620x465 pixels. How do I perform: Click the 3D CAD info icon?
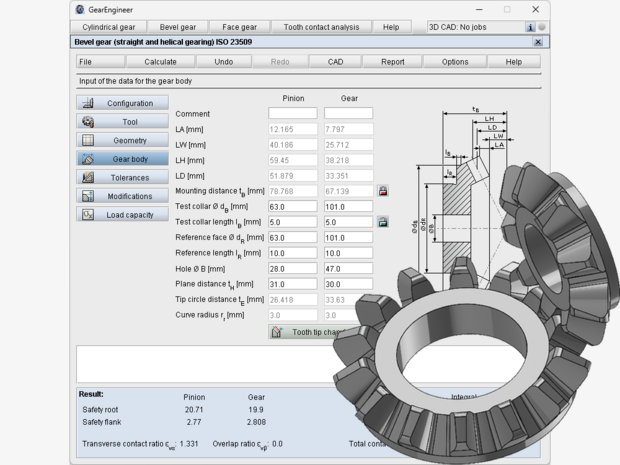pyautogui.click(x=530, y=27)
